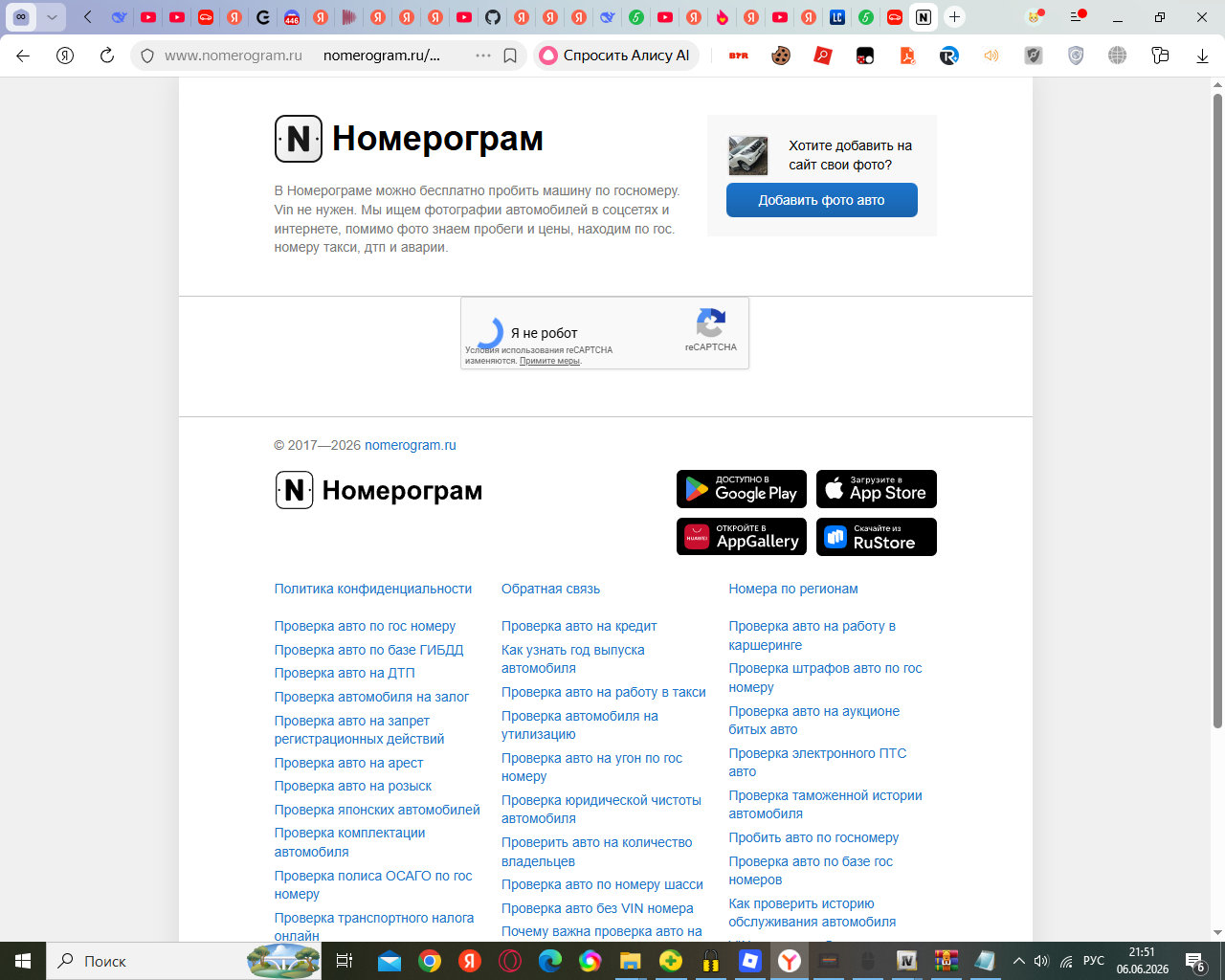Image resolution: width=1225 pixels, height=980 pixels.
Task: Open the nomerogram.ru copyright link
Action: point(411,445)
